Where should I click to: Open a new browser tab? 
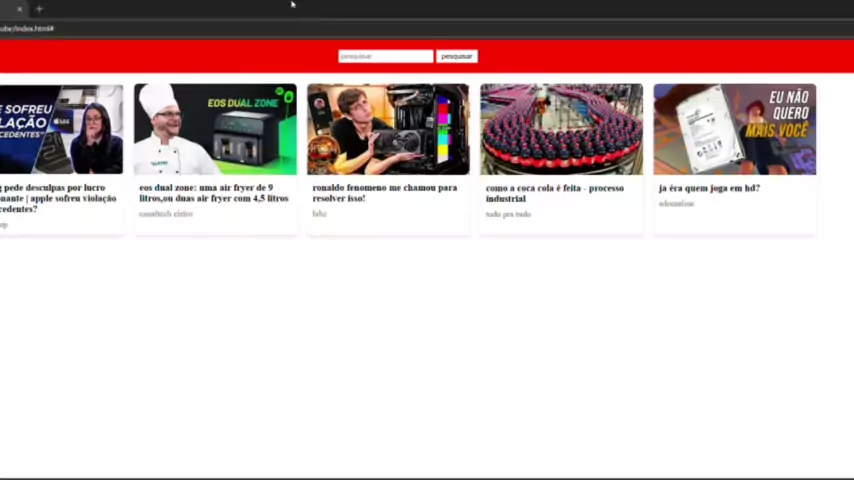[x=39, y=9]
